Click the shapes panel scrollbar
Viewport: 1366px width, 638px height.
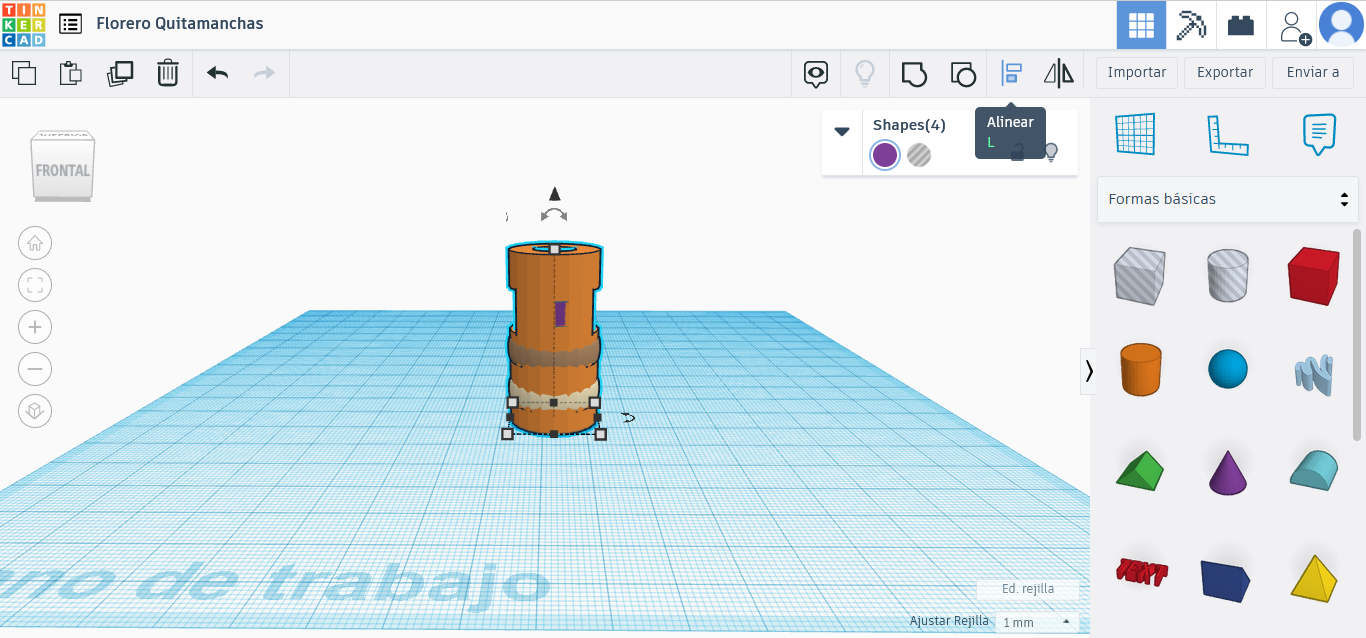coord(1357,334)
